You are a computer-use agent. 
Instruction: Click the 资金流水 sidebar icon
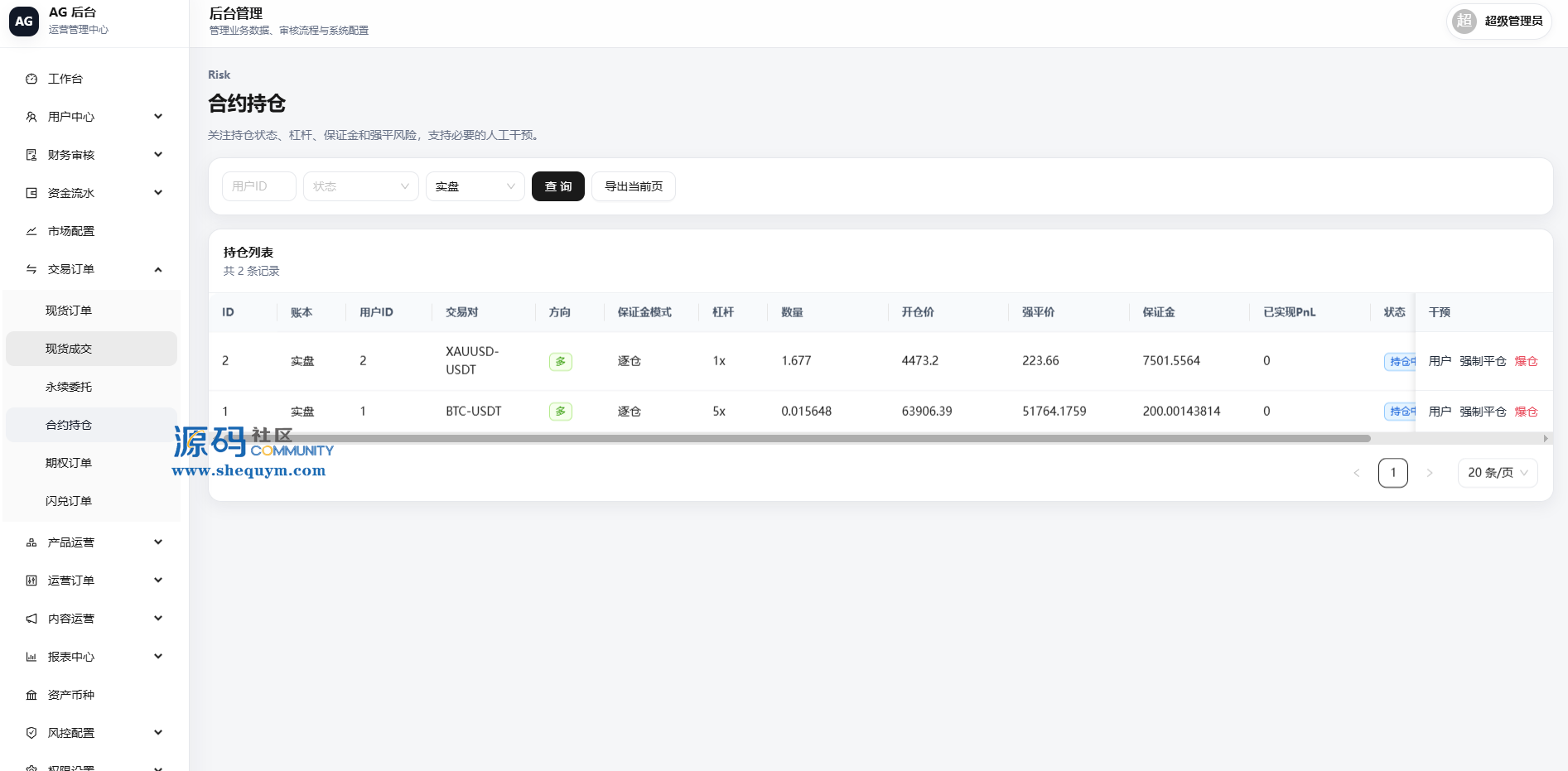31,193
